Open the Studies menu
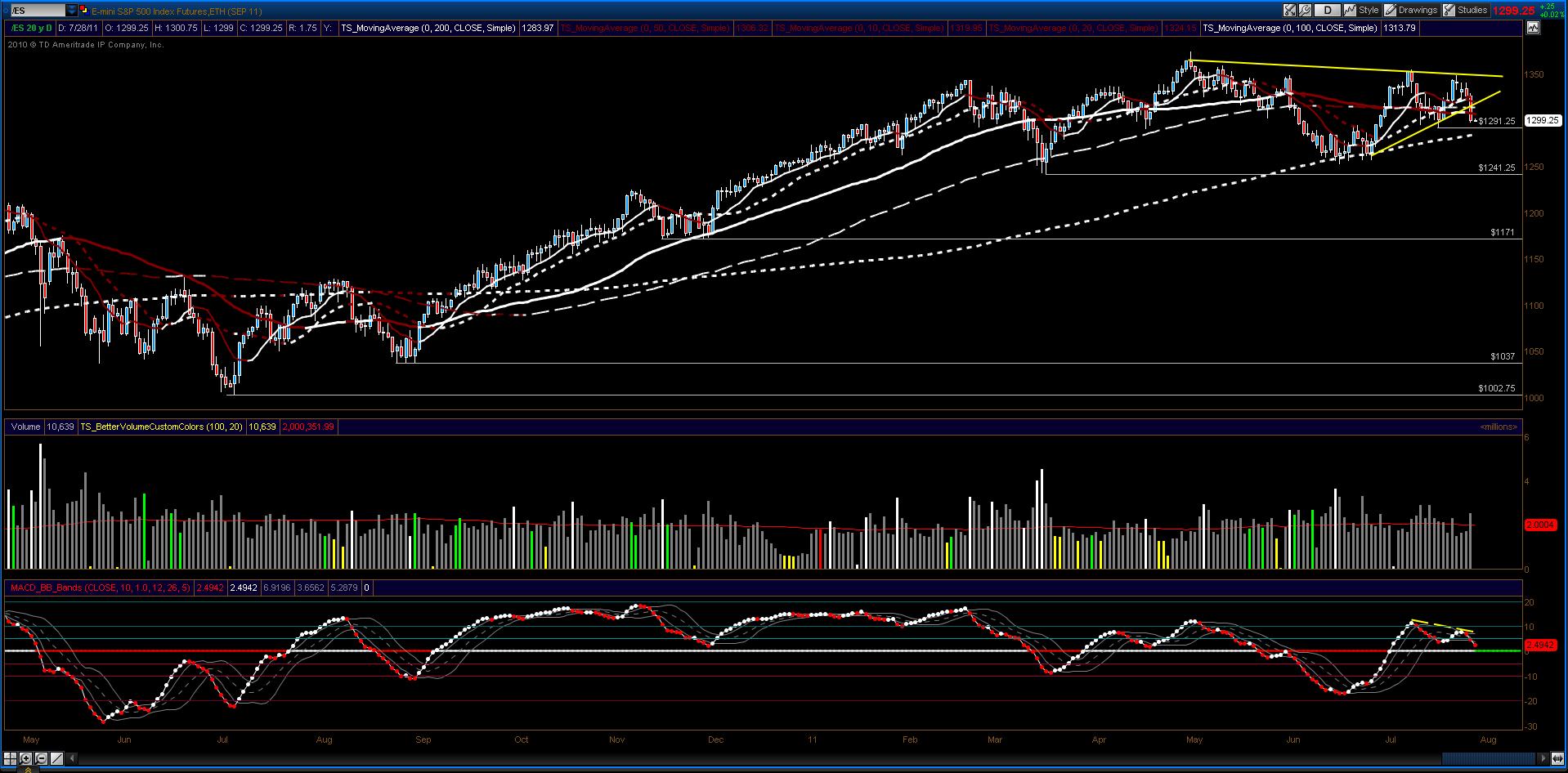The image size is (1568, 773). tap(1466, 10)
